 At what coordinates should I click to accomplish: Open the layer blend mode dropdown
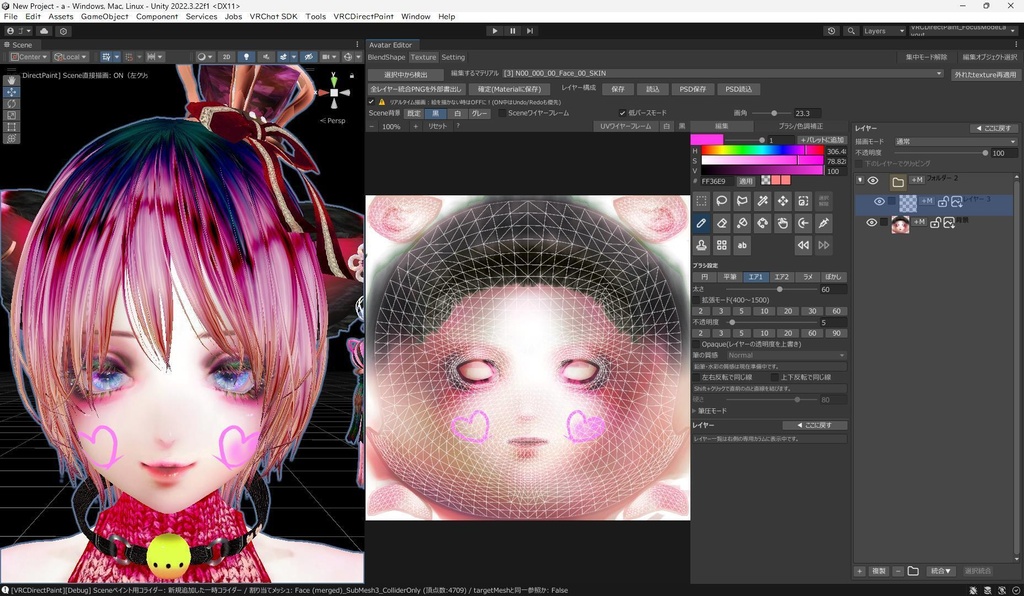(956, 142)
